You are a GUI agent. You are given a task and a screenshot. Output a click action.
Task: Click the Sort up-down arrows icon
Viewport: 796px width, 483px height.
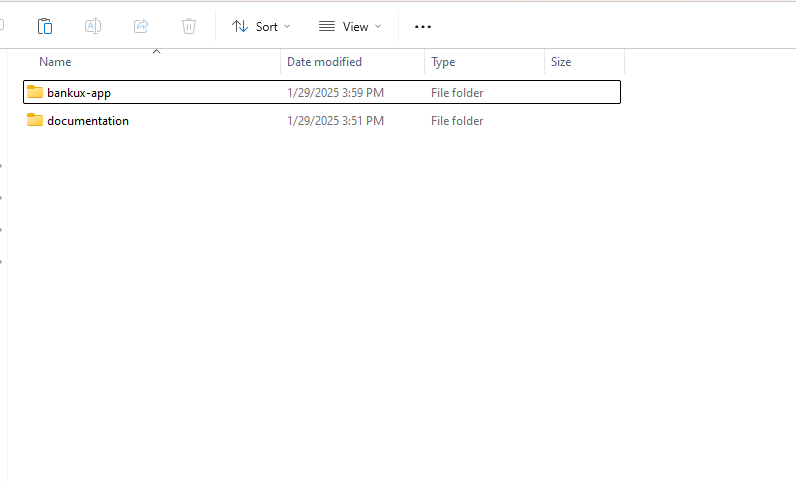click(x=240, y=26)
